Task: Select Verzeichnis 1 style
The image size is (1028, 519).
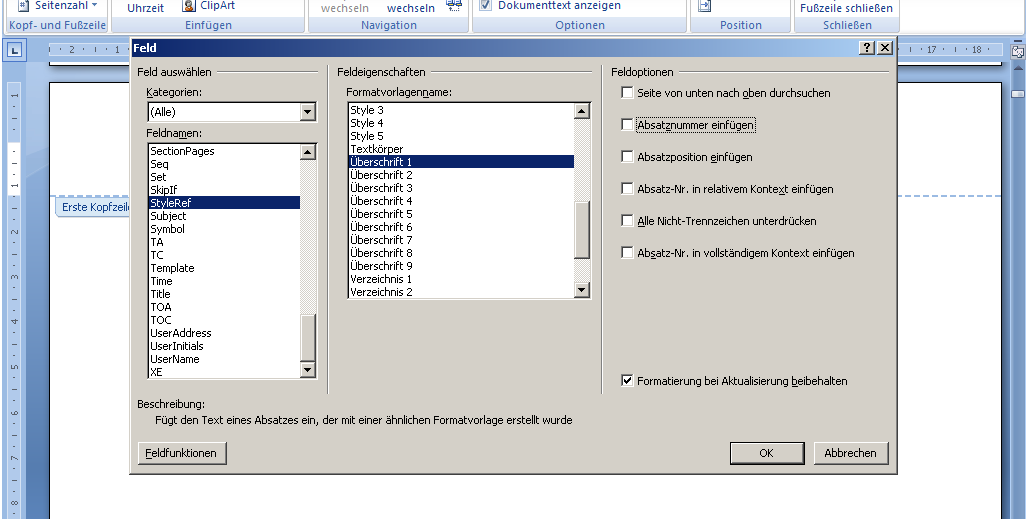Action: pos(462,279)
